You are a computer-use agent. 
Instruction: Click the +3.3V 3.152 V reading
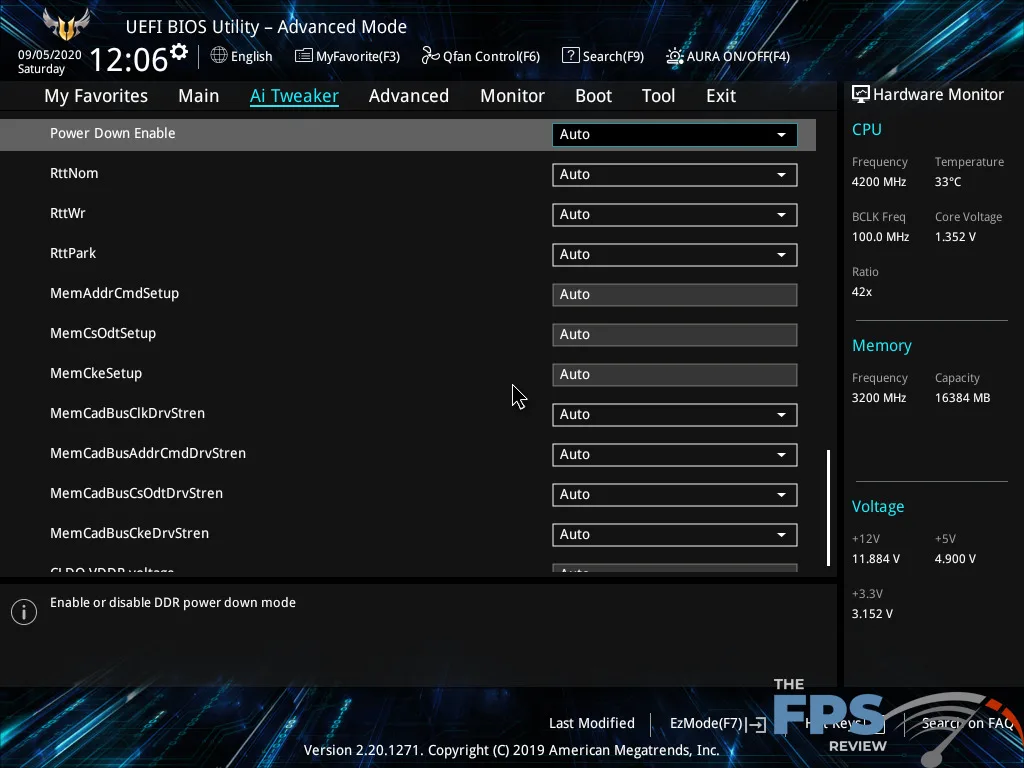tap(872, 614)
